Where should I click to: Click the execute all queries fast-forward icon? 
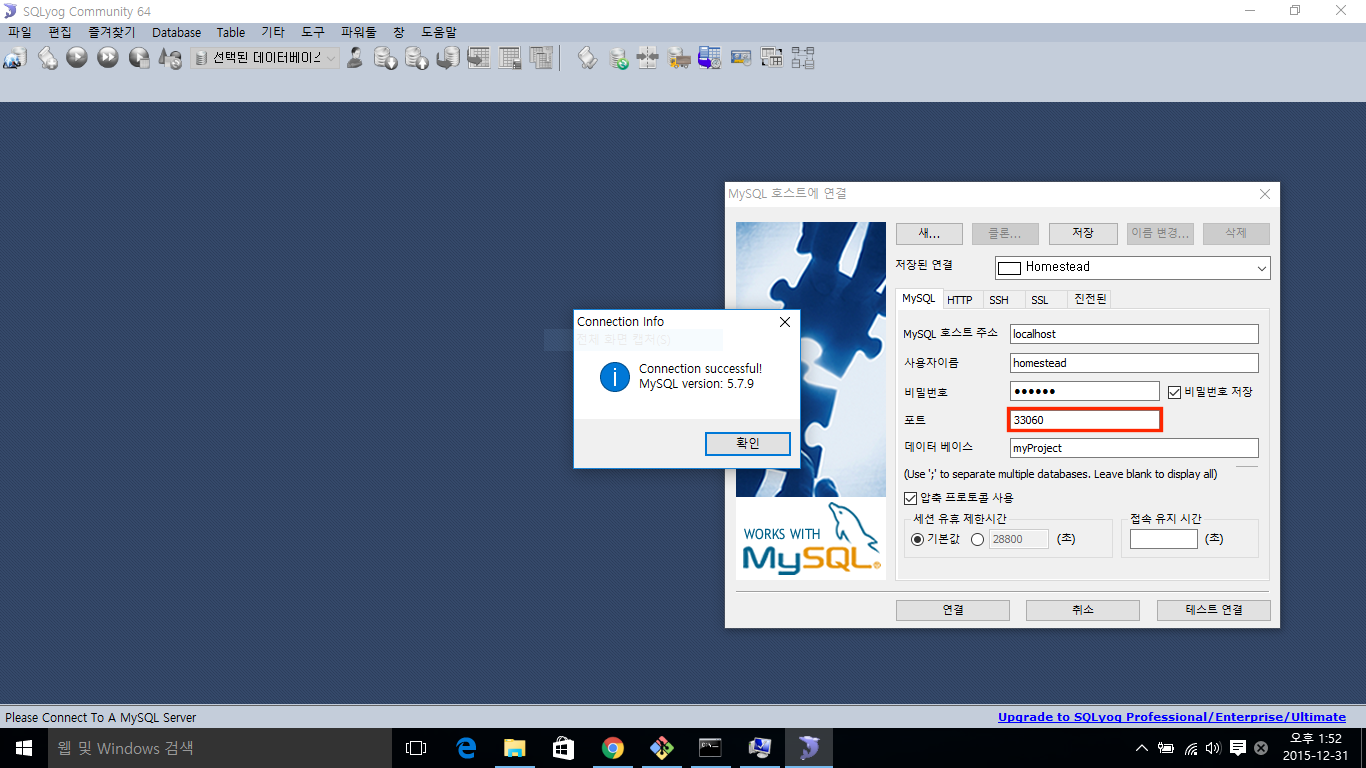(108, 58)
